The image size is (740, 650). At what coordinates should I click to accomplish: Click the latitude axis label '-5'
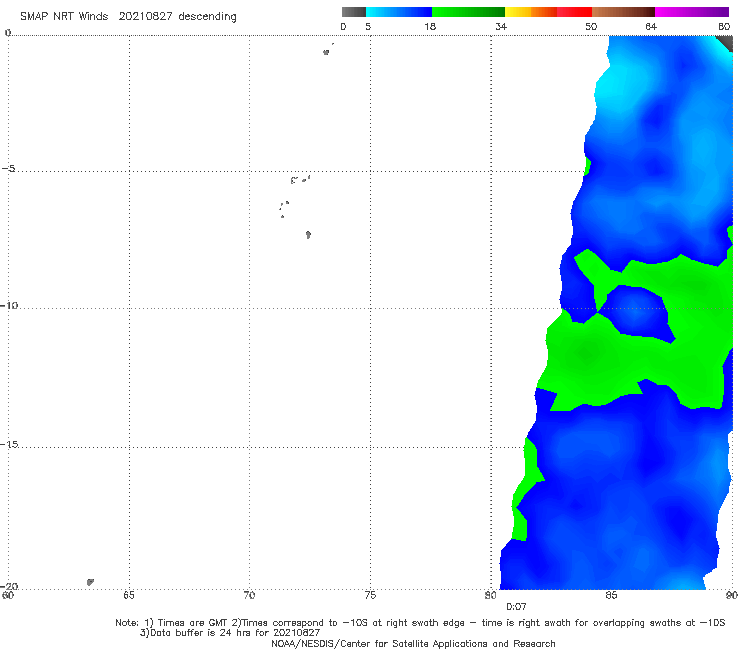click(x=9, y=169)
